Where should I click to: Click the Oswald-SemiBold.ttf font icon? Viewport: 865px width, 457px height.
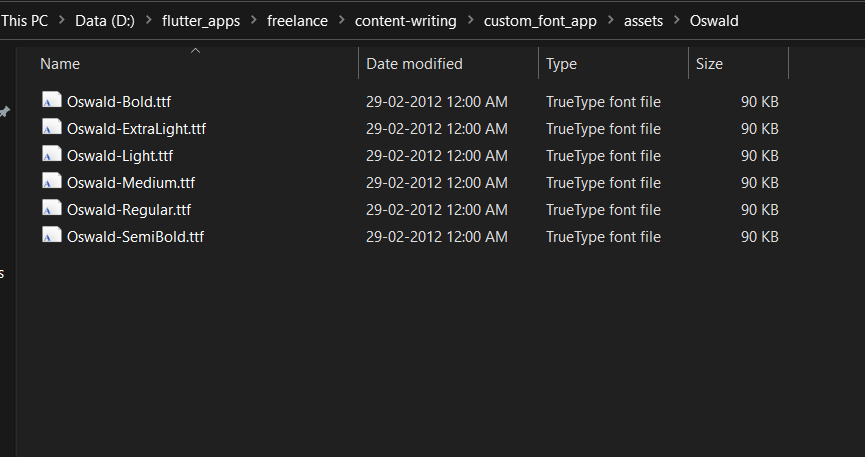pos(52,235)
